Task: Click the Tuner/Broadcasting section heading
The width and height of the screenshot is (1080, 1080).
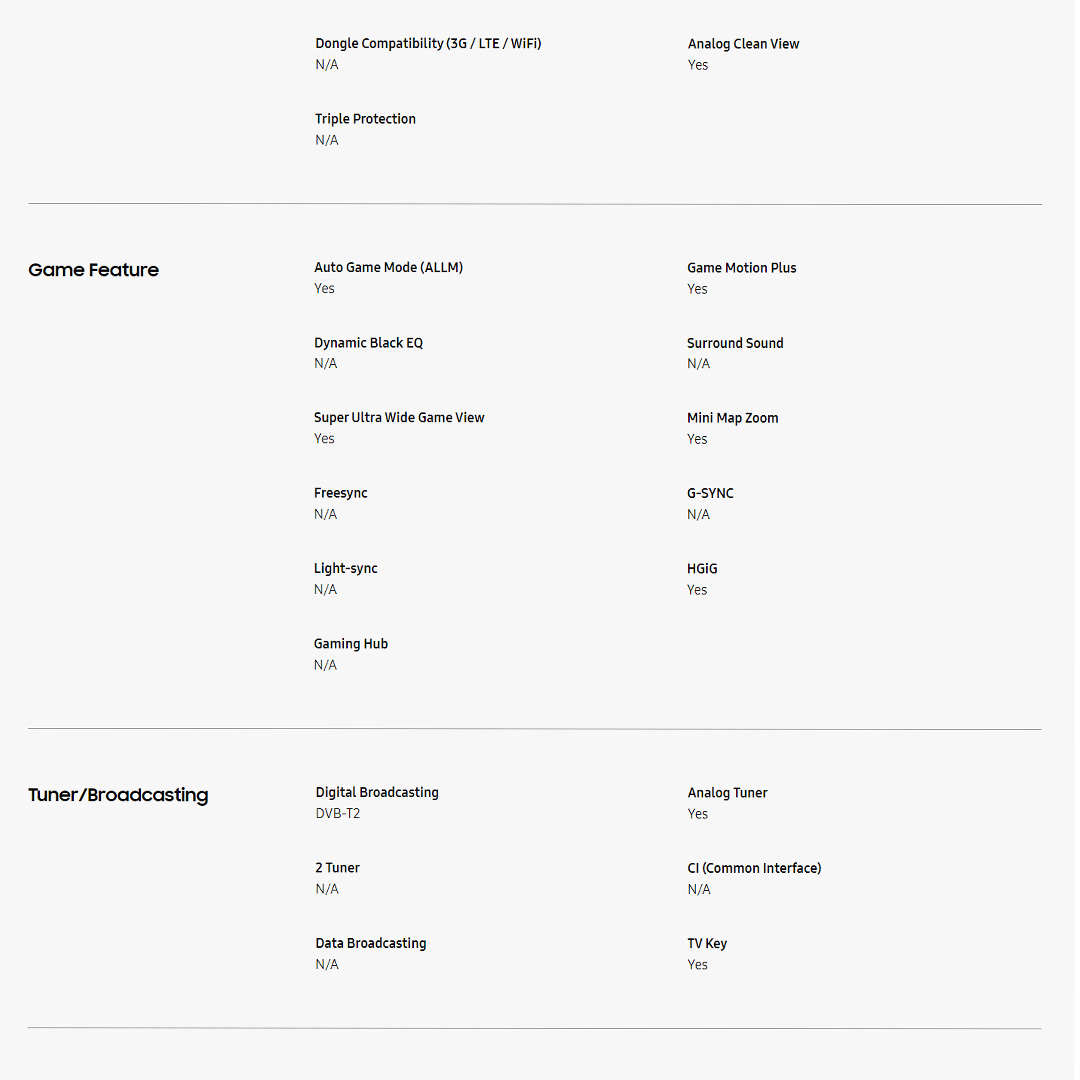Action: click(118, 795)
